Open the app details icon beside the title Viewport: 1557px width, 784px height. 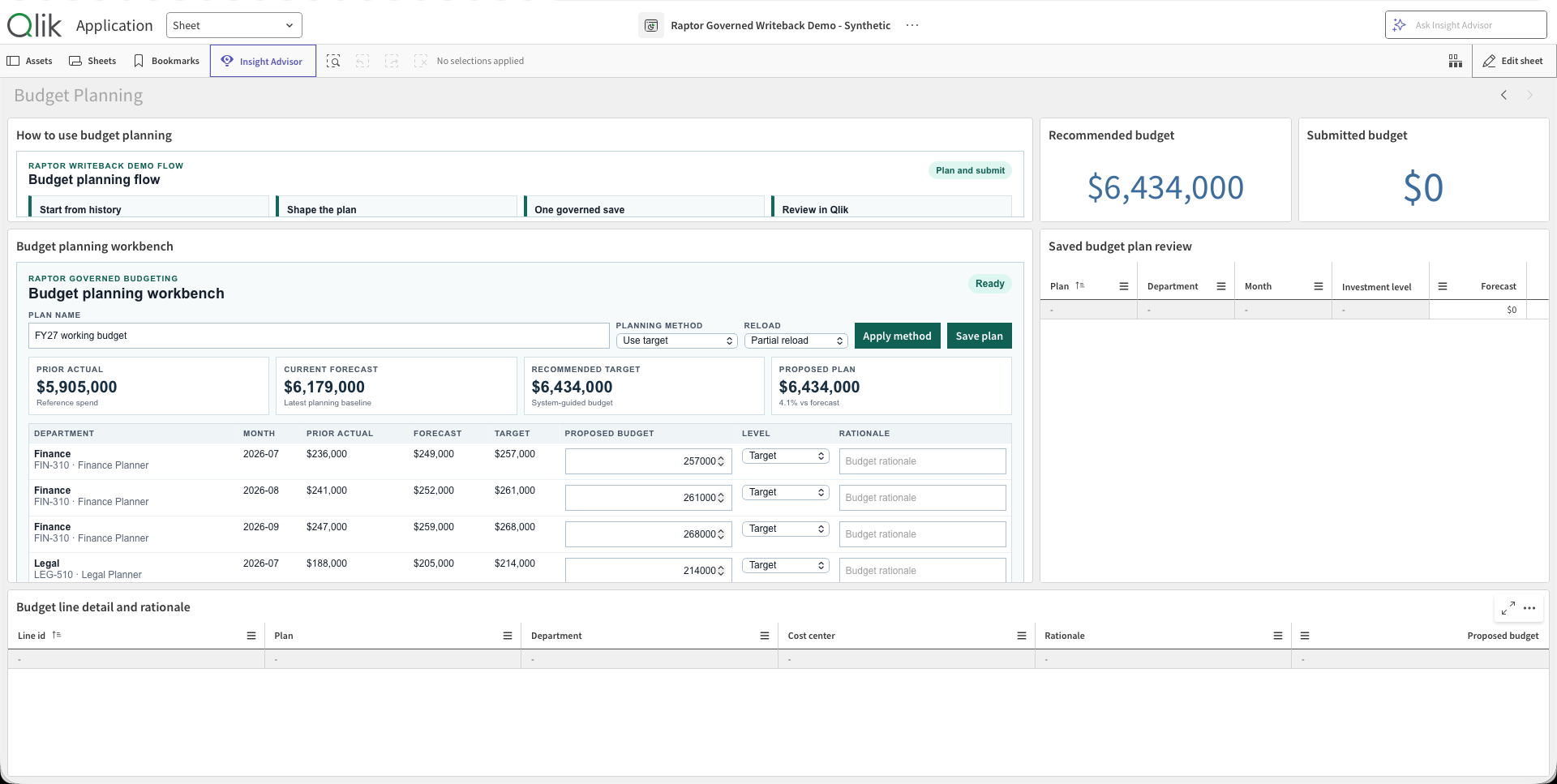(651, 25)
